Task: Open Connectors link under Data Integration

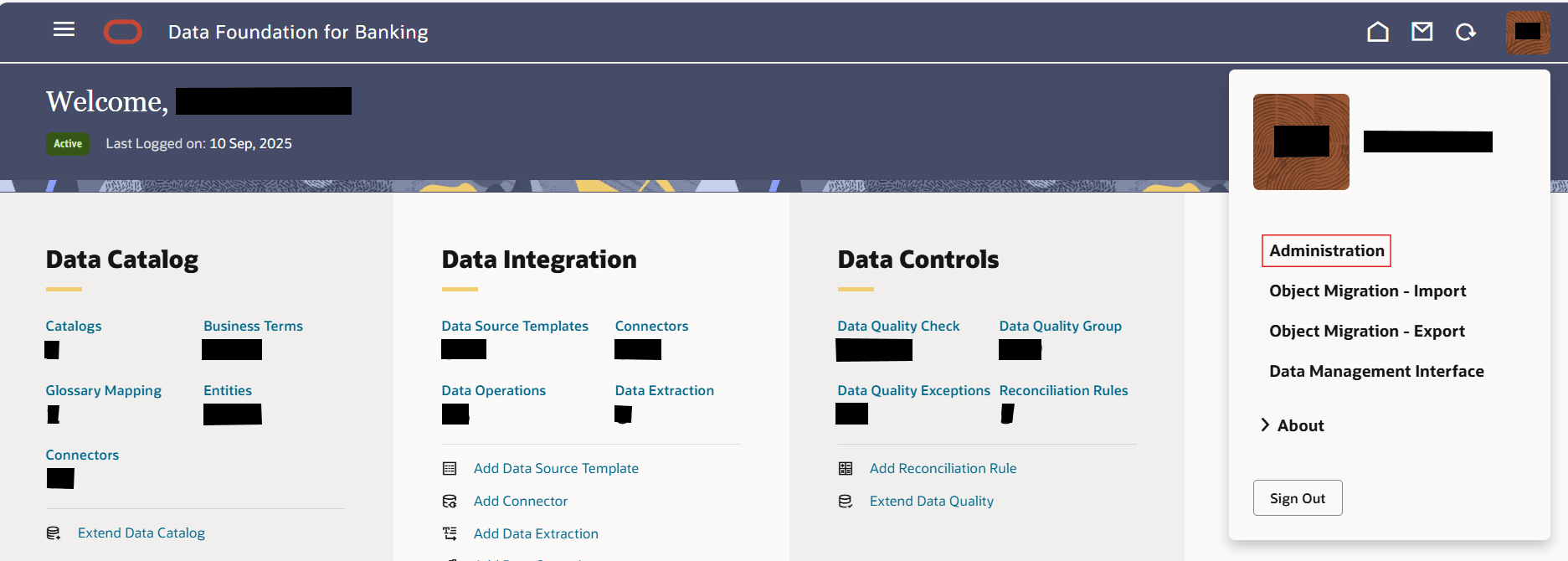Action: (651, 326)
